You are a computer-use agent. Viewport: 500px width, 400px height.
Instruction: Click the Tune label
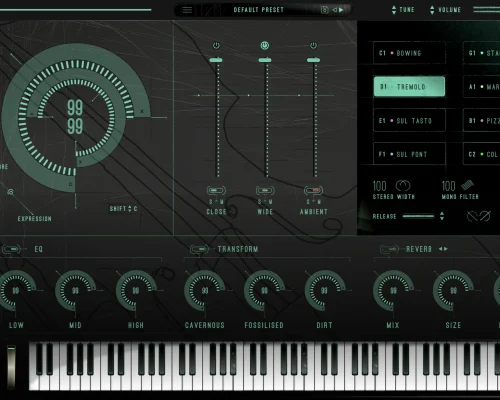(x=407, y=10)
